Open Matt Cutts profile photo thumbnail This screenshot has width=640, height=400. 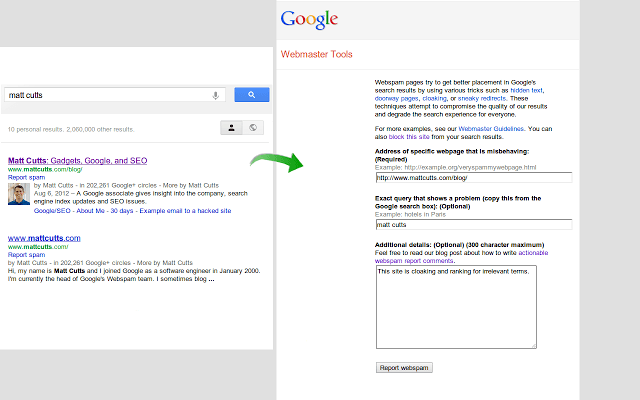[x=19, y=194]
